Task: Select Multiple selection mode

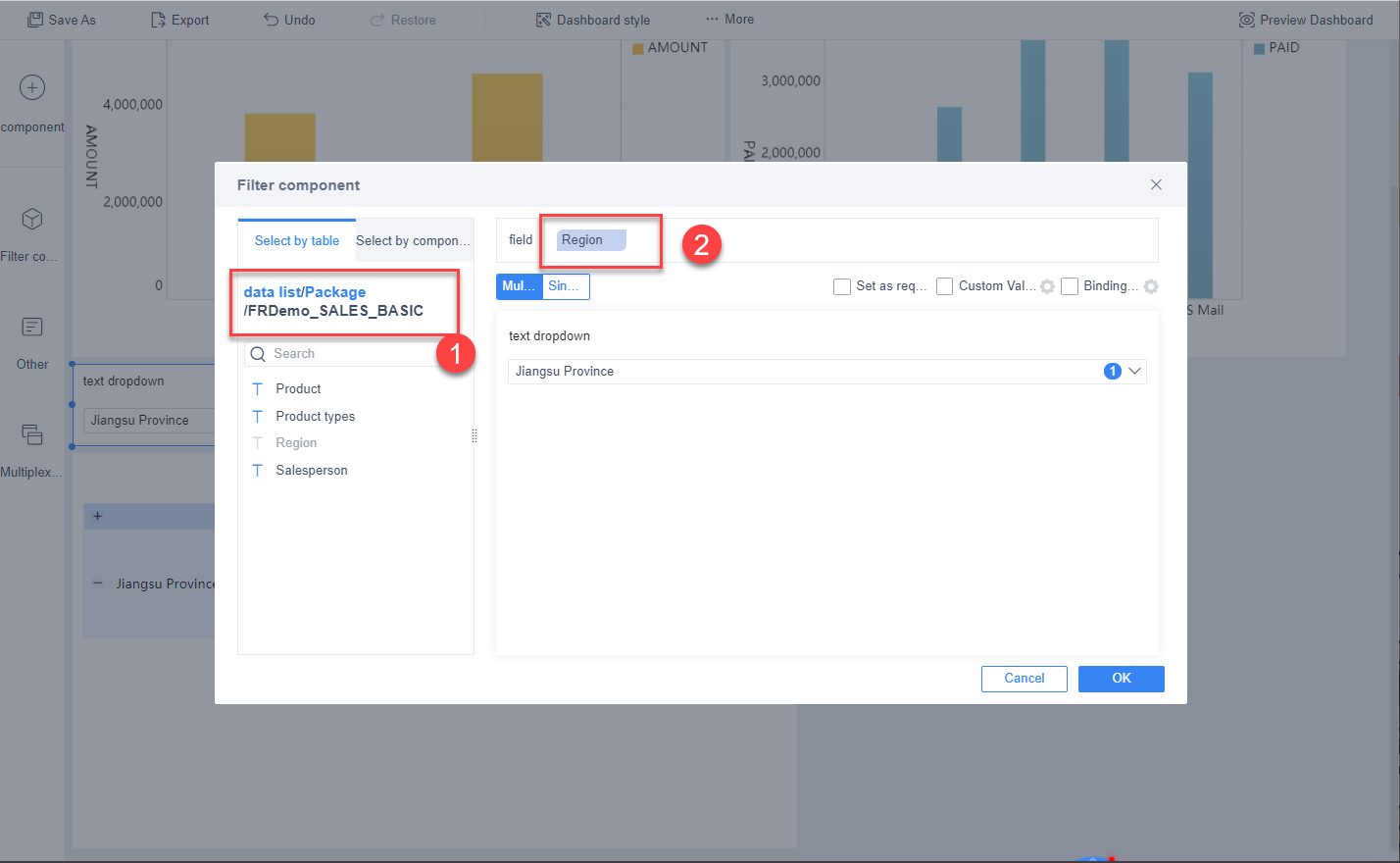Action: [x=520, y=286]
